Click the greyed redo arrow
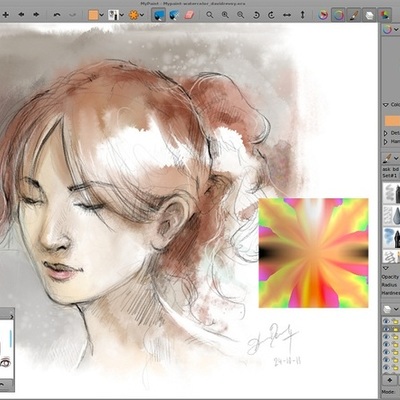Screen dimensions: 400x400 pyautogui.click(x=72, y=15)
